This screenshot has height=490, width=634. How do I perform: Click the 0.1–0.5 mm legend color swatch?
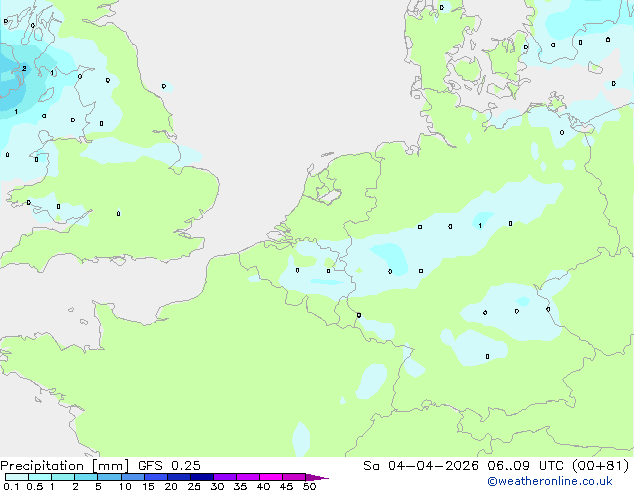17,477
